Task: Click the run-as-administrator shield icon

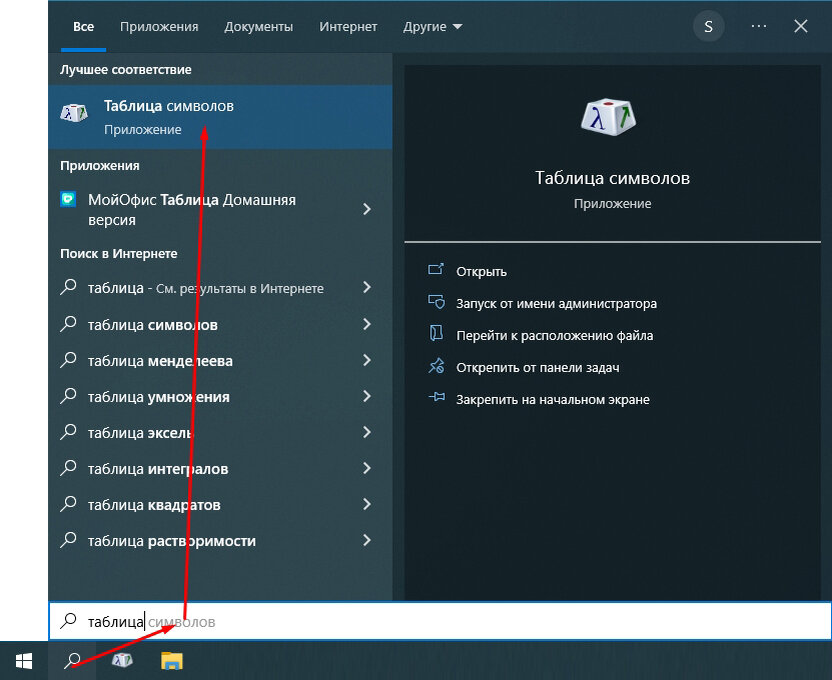Action: pyautogui.click(x=436, y=302)
